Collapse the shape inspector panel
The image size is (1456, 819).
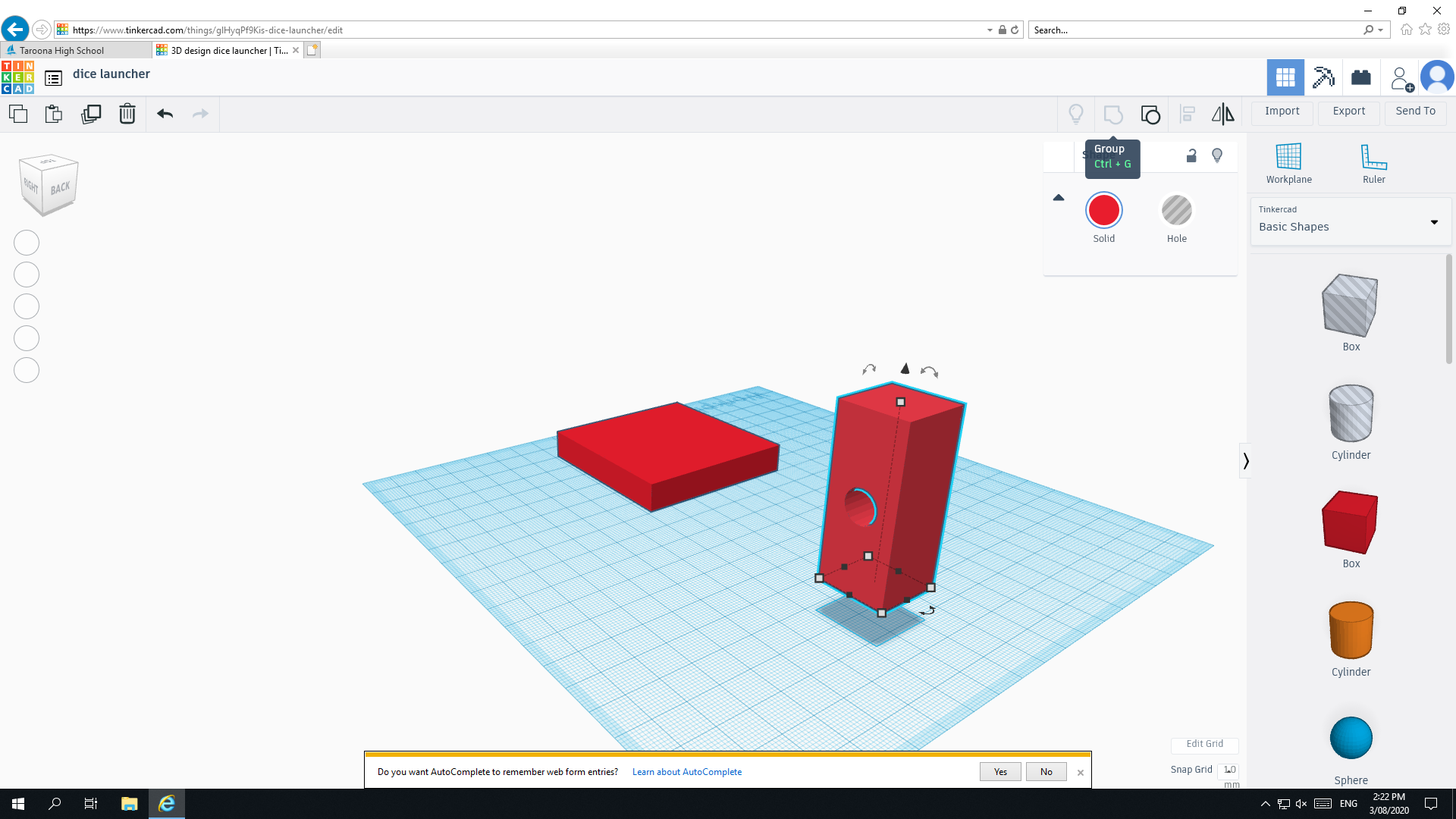[1059, 198]
